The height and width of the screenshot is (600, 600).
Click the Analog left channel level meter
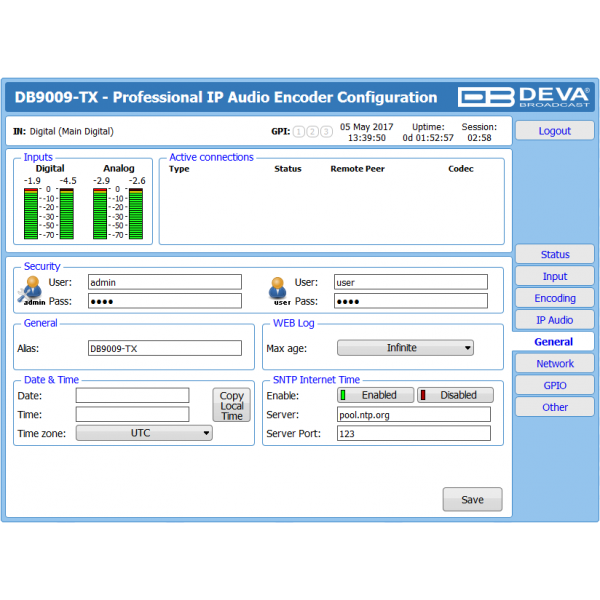[100, 214]
